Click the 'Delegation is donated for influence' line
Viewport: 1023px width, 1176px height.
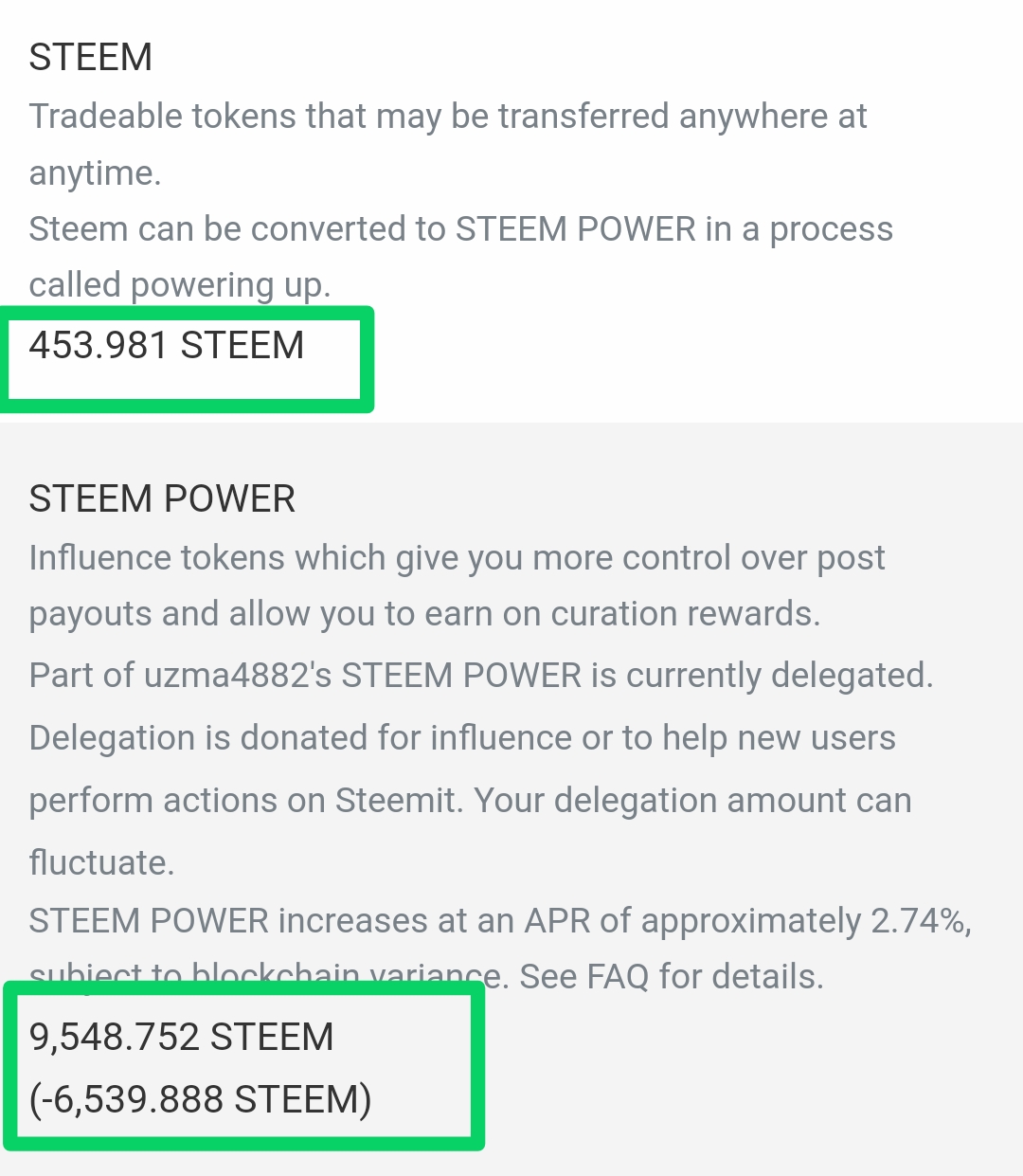(x=462, y=738)
